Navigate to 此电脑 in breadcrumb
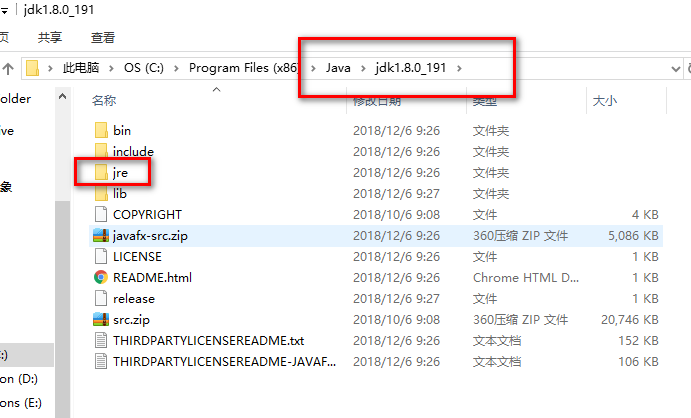691x418 pixels. (81, 68)
